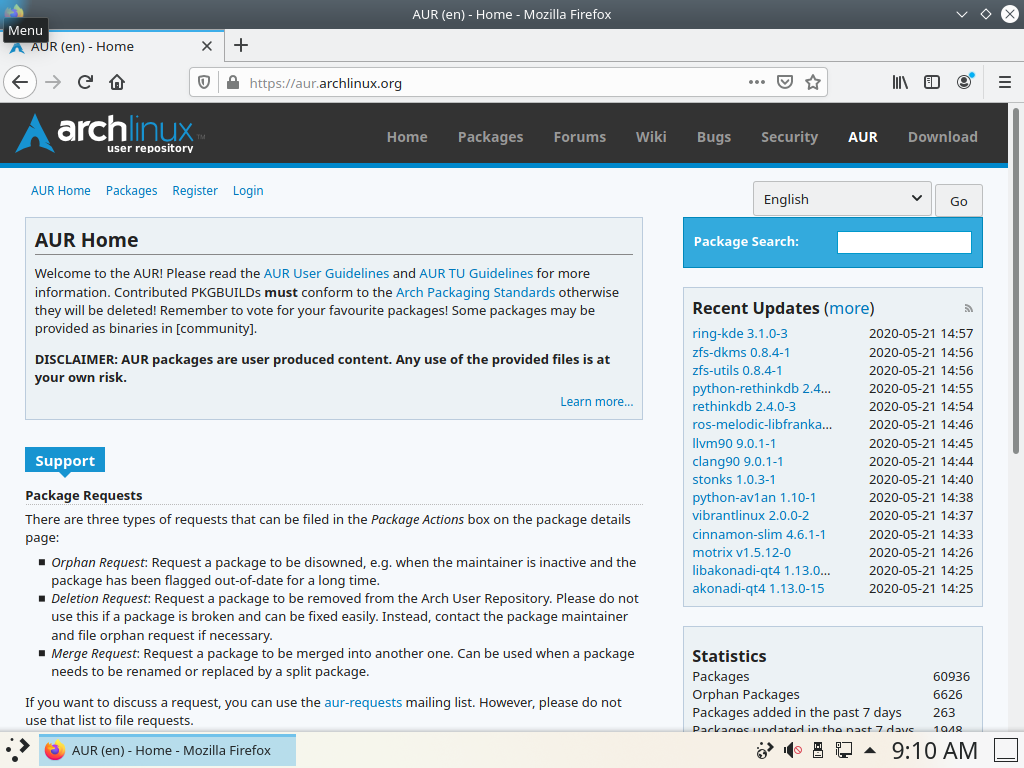The image size is (1024, 768).
Task: Open the llvm90 9.0.1-1 package
Action: point(734,443)
